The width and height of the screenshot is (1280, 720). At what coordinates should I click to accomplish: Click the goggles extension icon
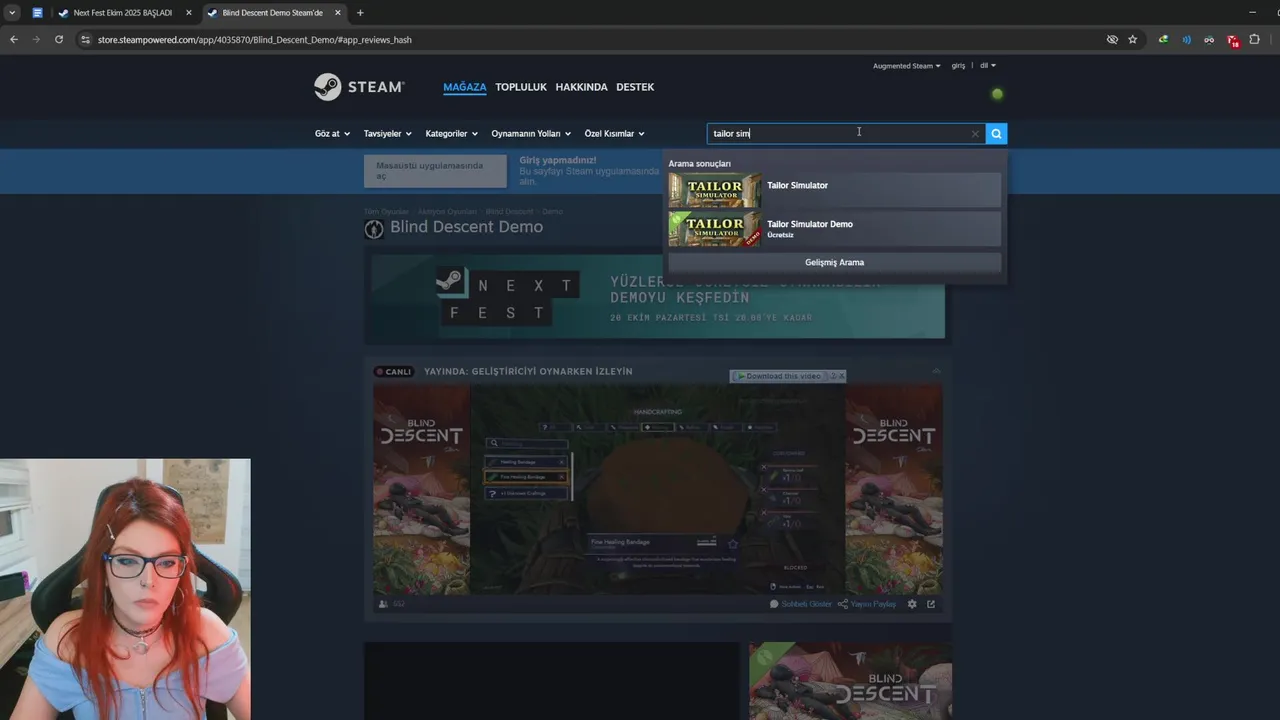(x=1209, y=39)
